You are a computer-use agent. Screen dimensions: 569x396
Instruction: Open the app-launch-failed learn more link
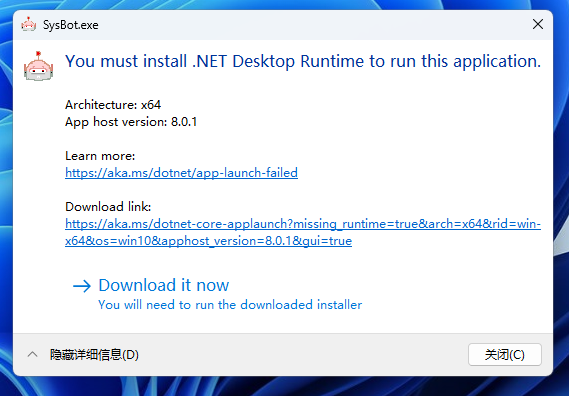(x=181, y=173)
